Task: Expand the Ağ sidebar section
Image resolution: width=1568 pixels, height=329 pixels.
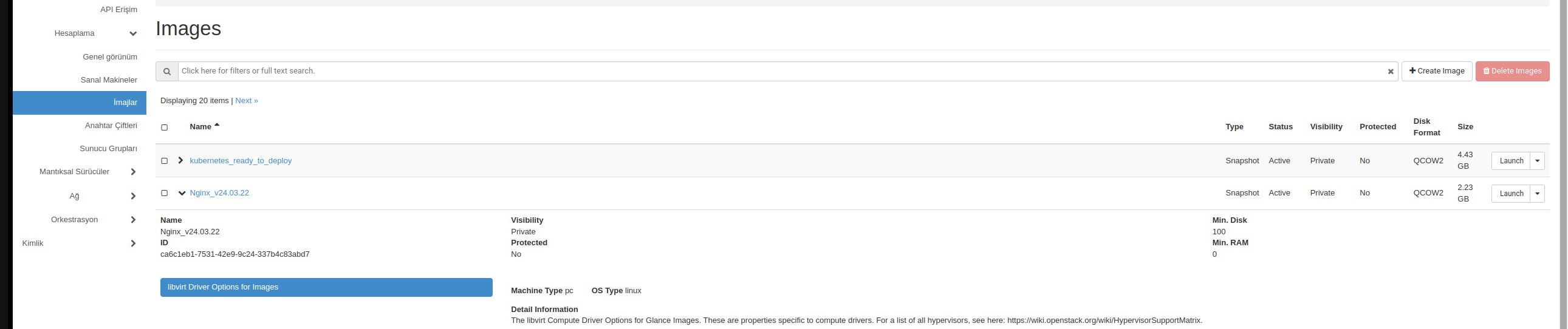Action: pos(132,196)
